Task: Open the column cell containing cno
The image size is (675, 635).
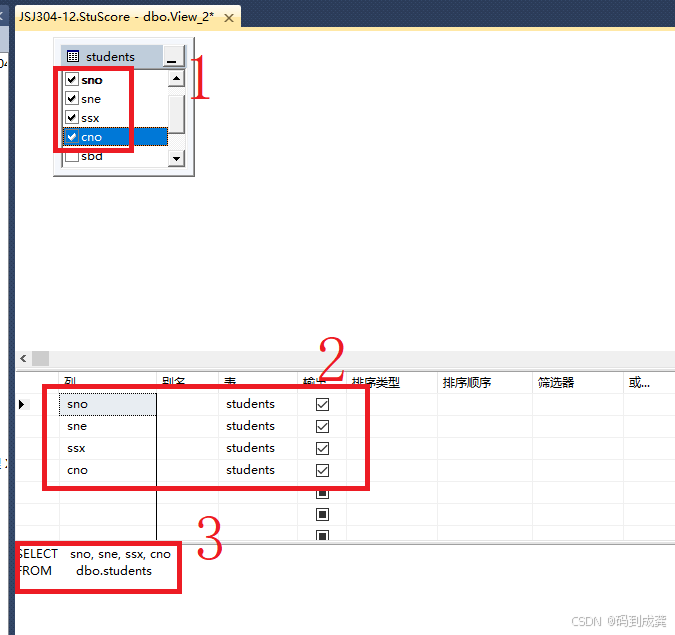Action: (107, 470)
